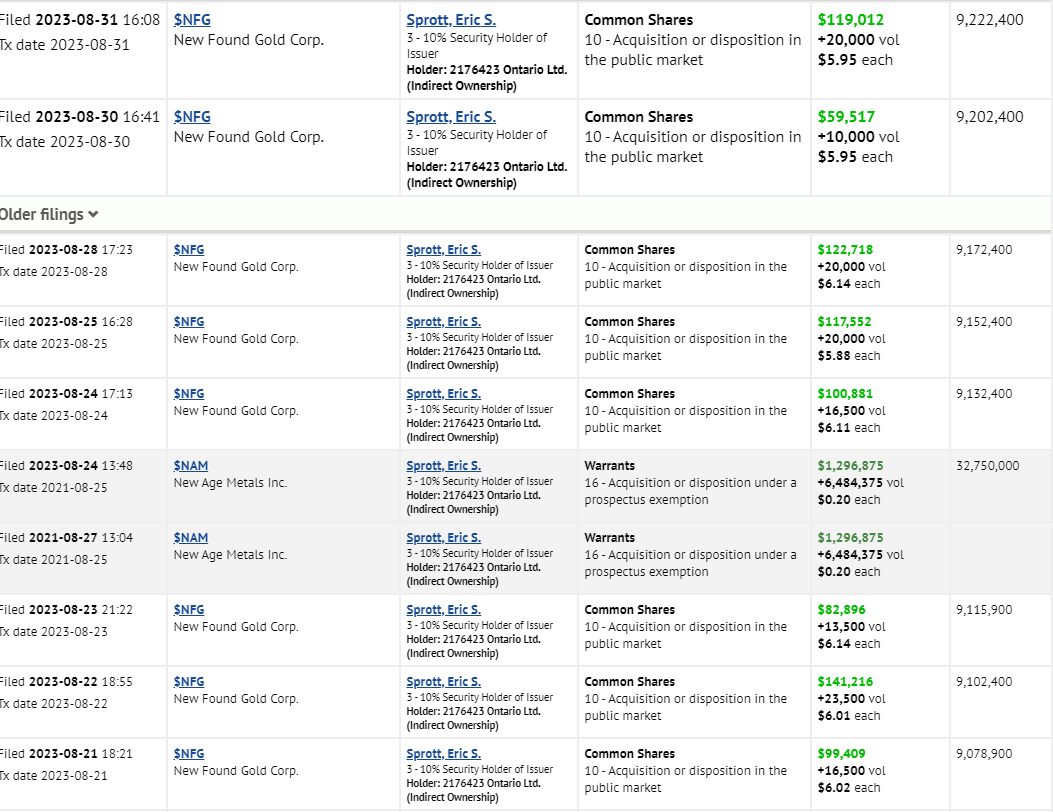Select the Filed 2023-08-30 16:41 date text

(x=80, y=117)
